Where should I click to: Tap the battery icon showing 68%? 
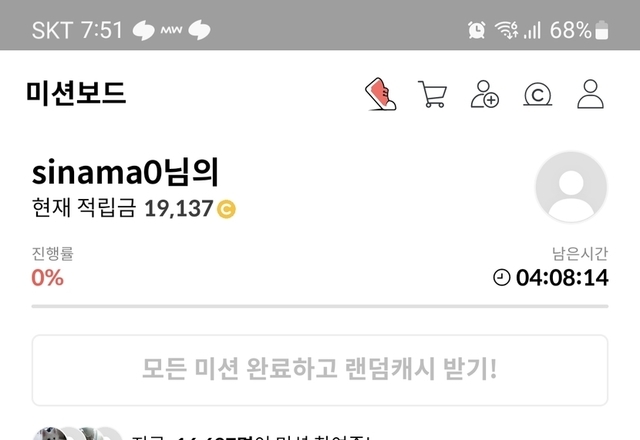click(602, 30)
